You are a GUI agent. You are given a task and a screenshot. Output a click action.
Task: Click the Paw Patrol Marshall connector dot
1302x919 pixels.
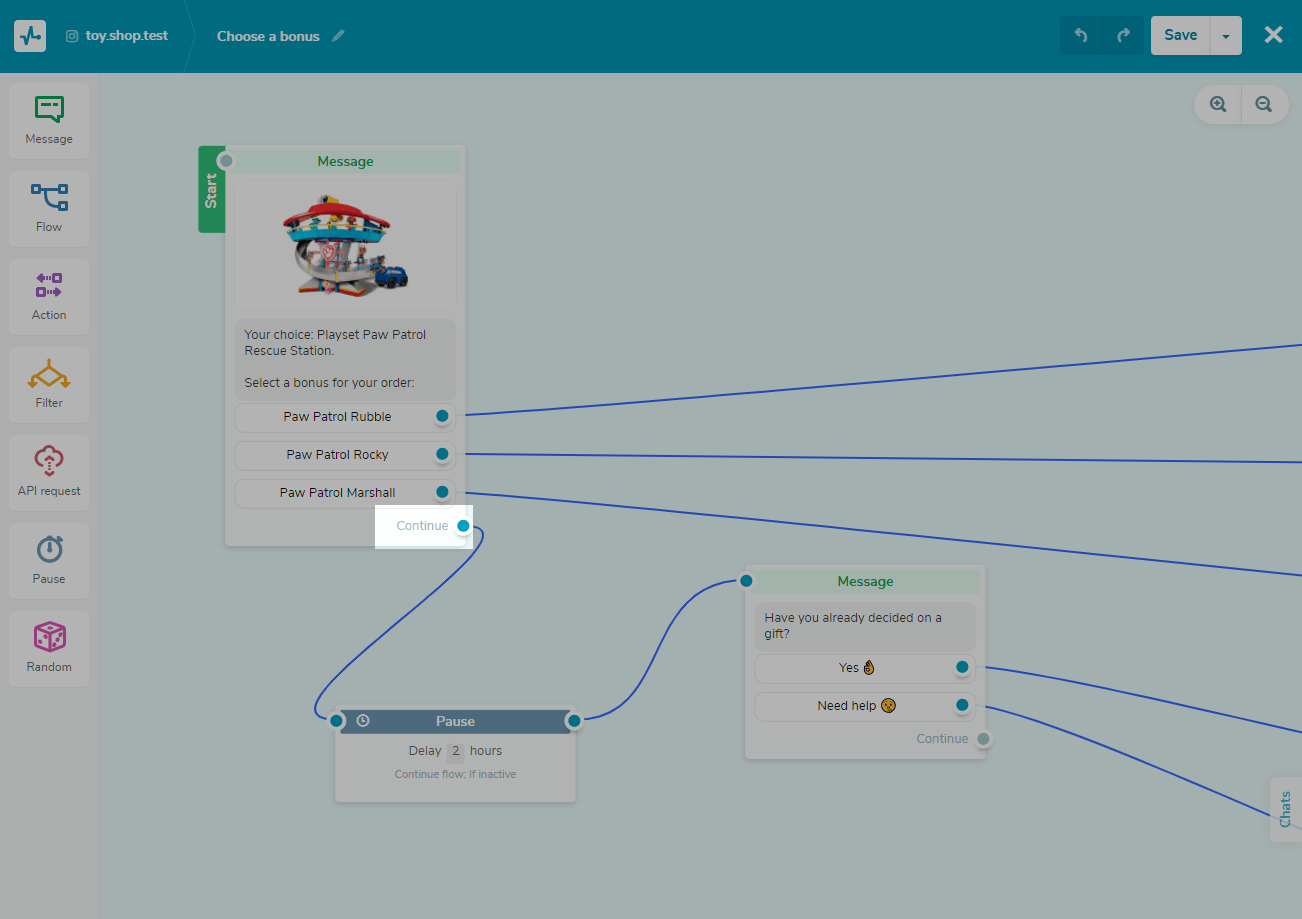click(442, 492)
